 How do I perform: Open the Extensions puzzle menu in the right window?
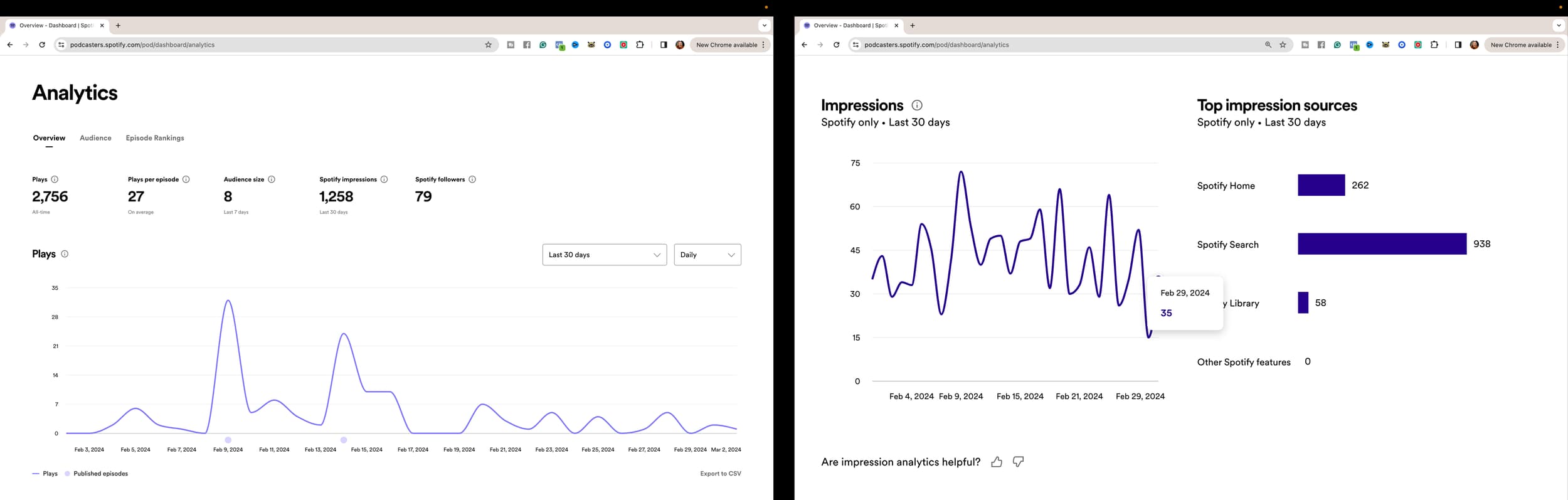1434,45
